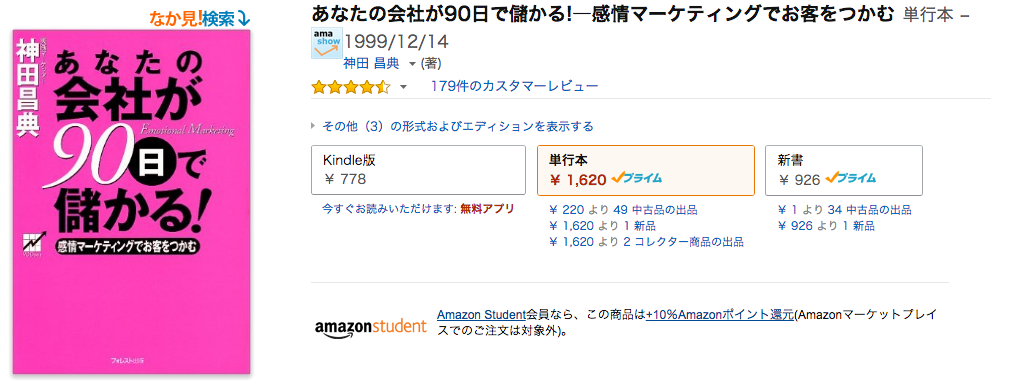Click the なか見!検索 arrow label
The width and height of the screenshot is (1029, 382).
200,20
